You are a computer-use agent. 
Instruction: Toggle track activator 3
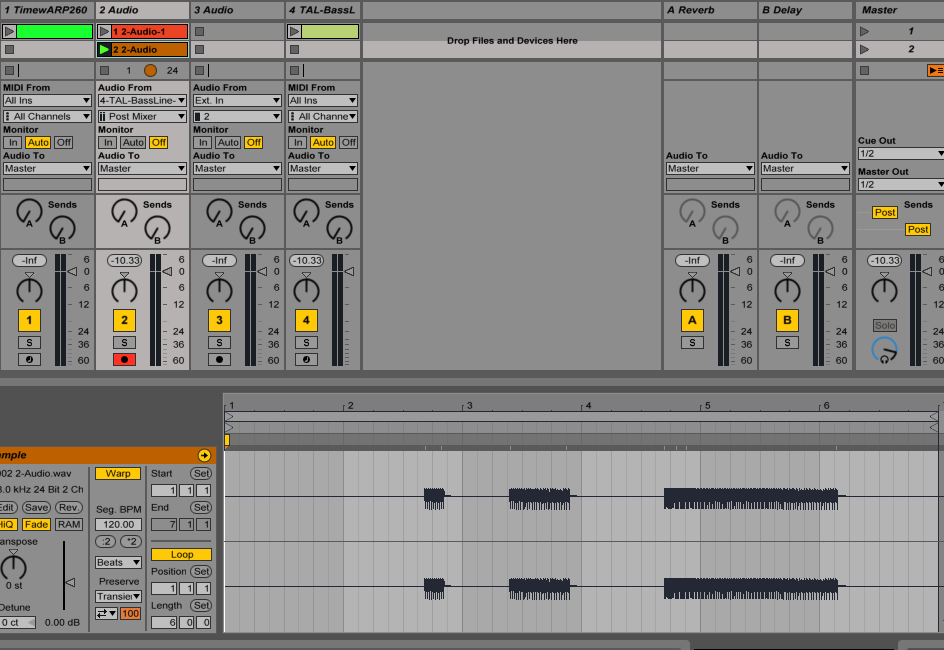tap(219, 320)
